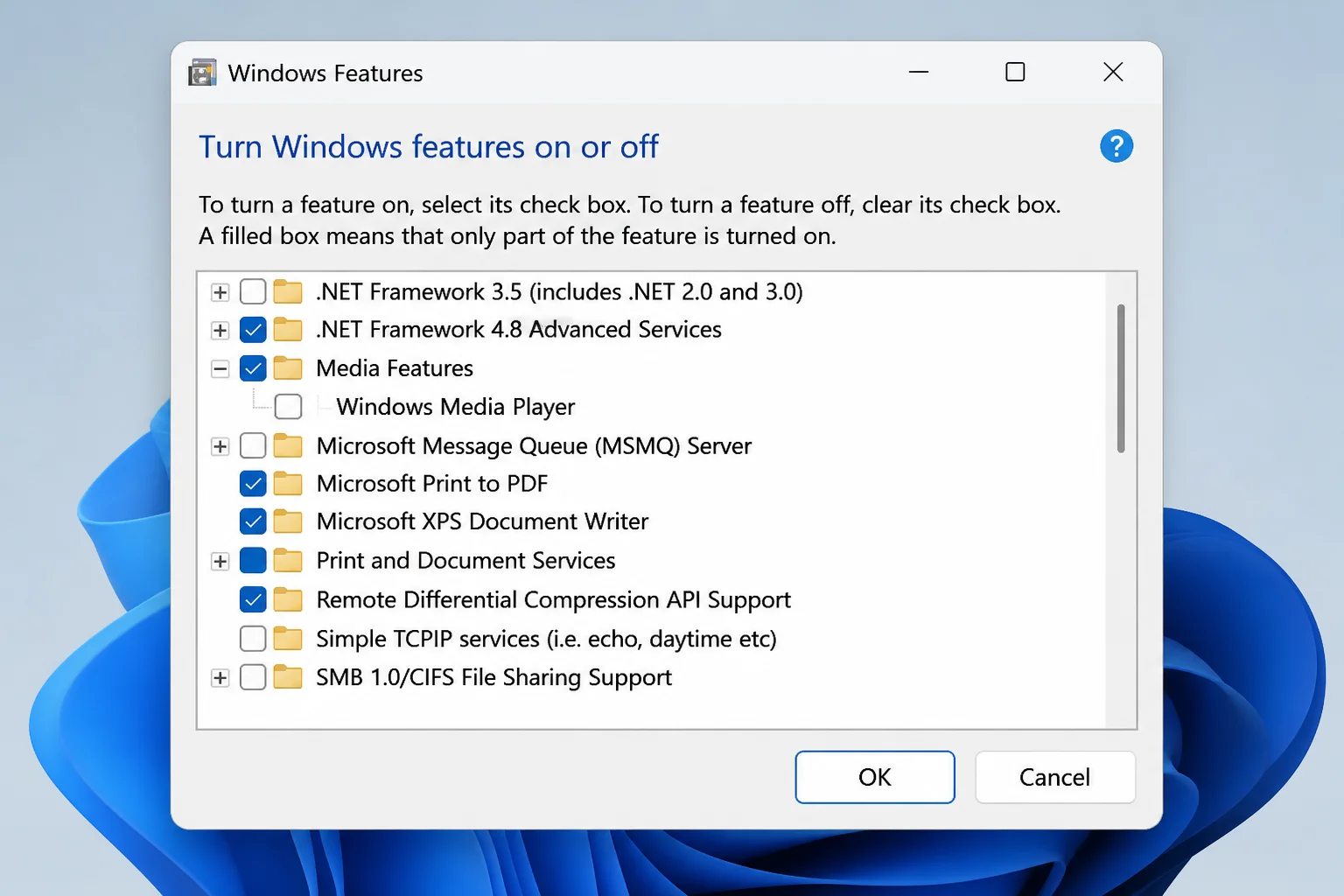Maximize the Windows Features dialog
1344x896 pixels.
(x=1015, y=72)
